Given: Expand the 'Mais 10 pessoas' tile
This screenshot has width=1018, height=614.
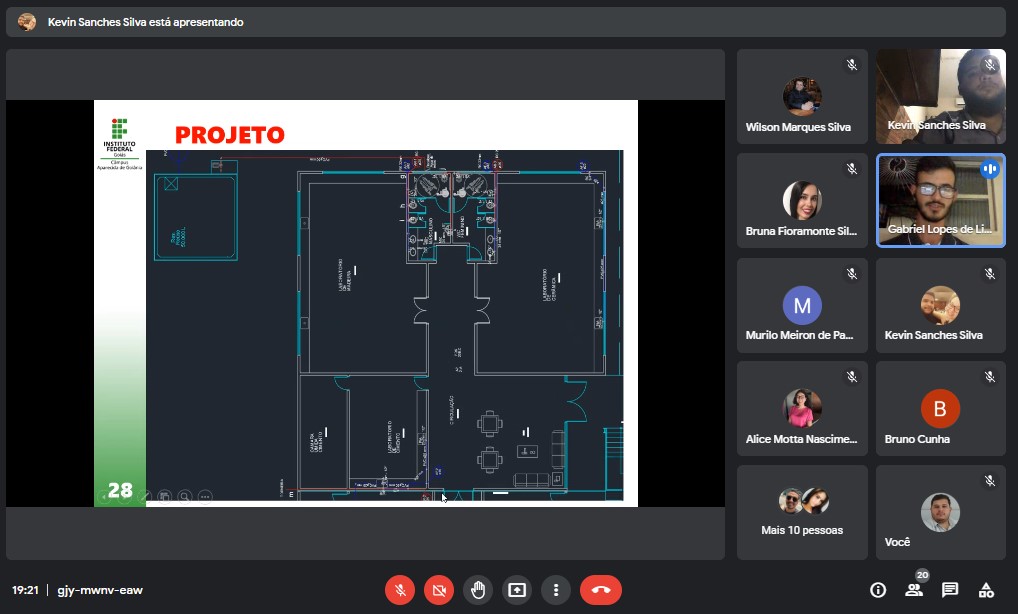Looking at the screenshot, I should click(802, 512).
